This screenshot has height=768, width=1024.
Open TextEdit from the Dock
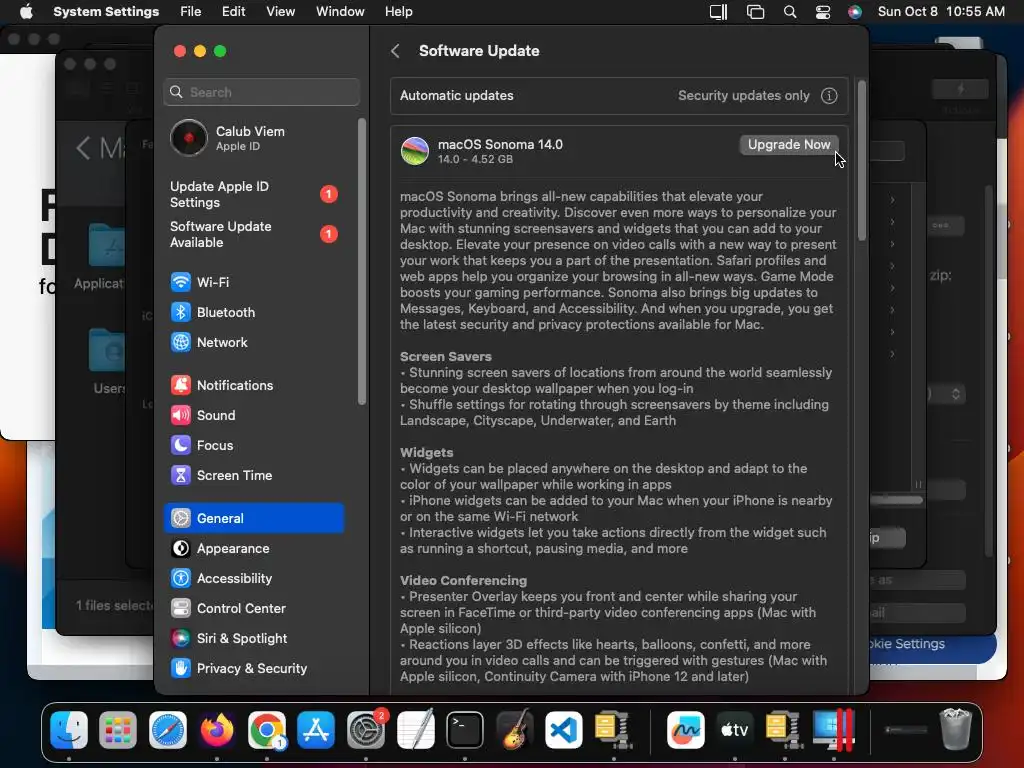(x=415, y=729)
